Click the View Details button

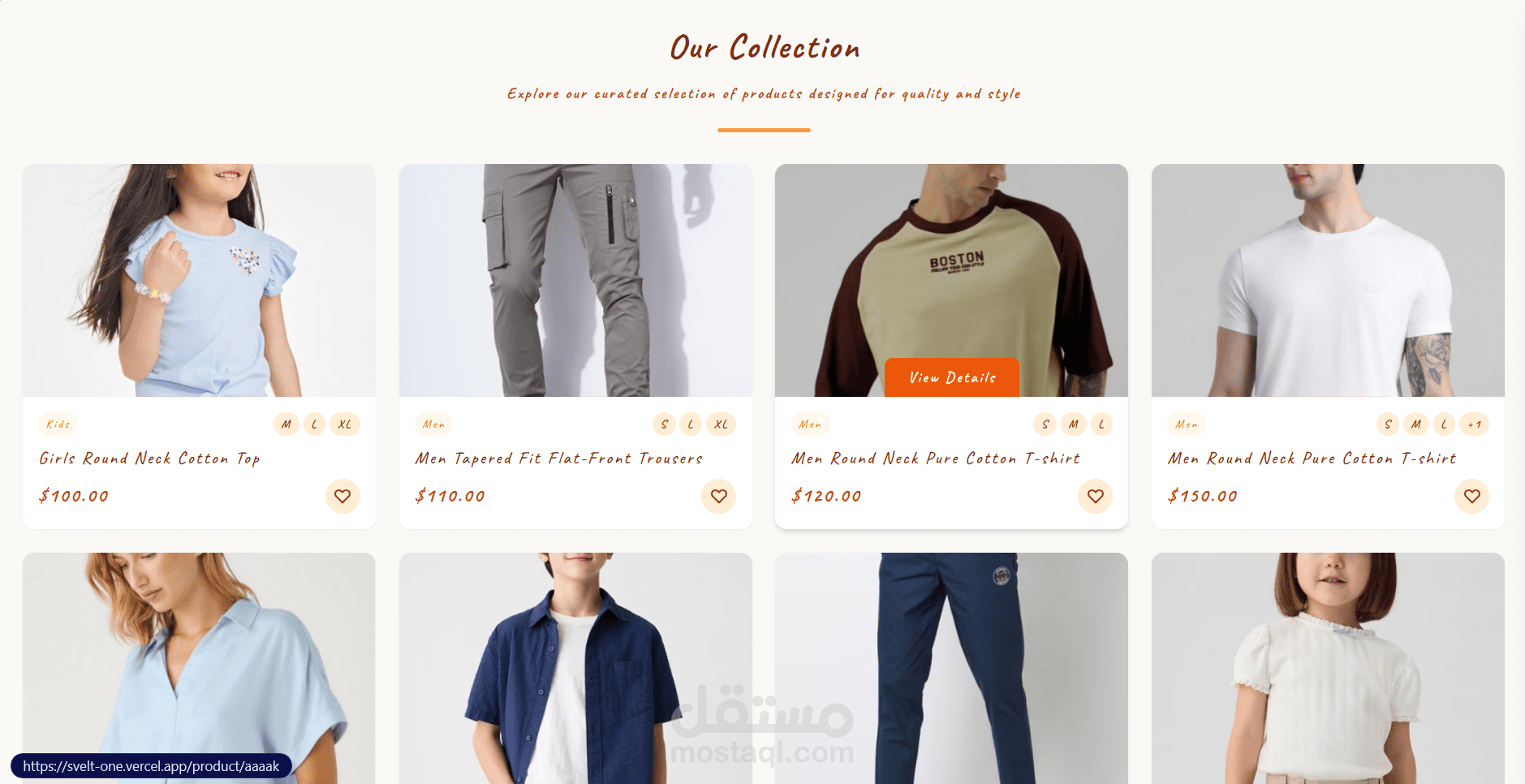click(x=952, y=377)
